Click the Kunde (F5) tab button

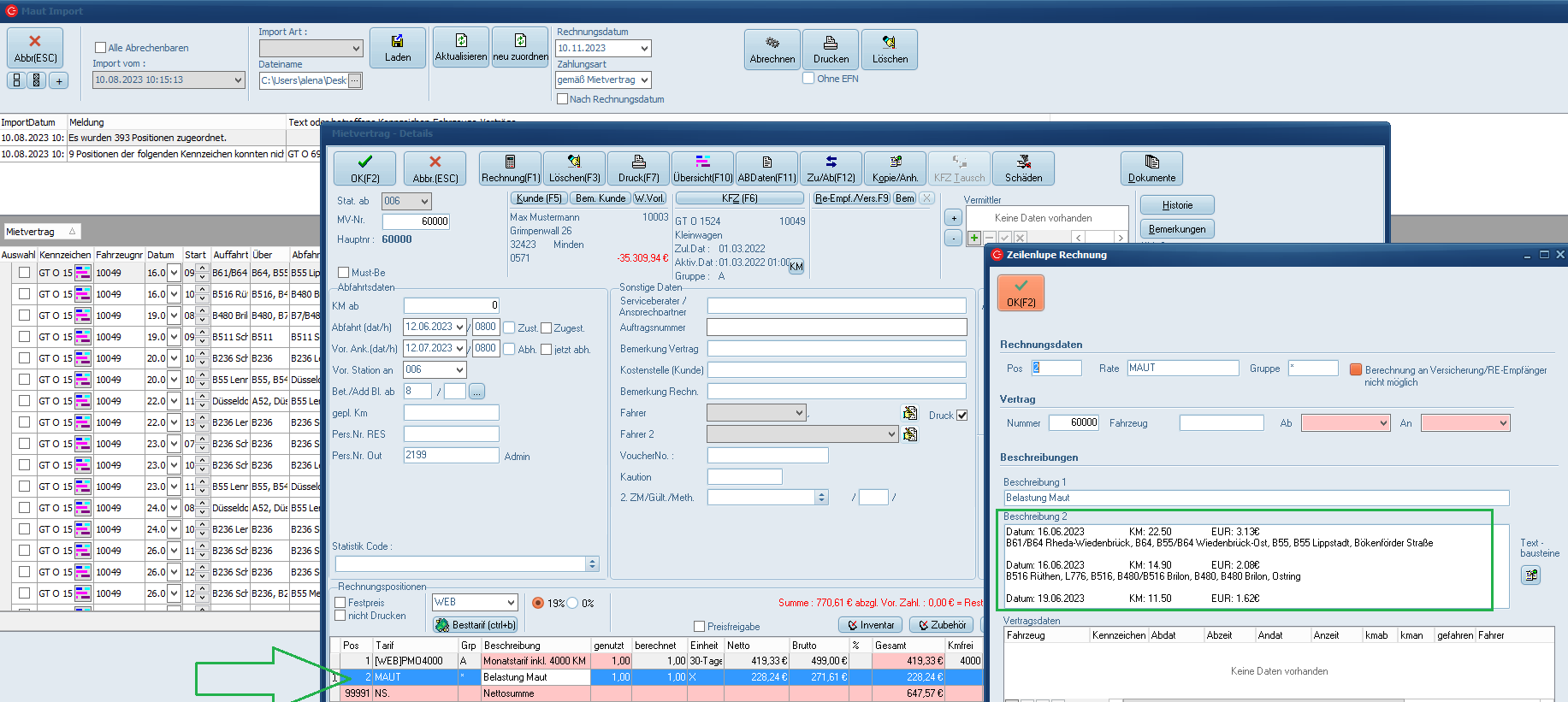coord(539,198)
